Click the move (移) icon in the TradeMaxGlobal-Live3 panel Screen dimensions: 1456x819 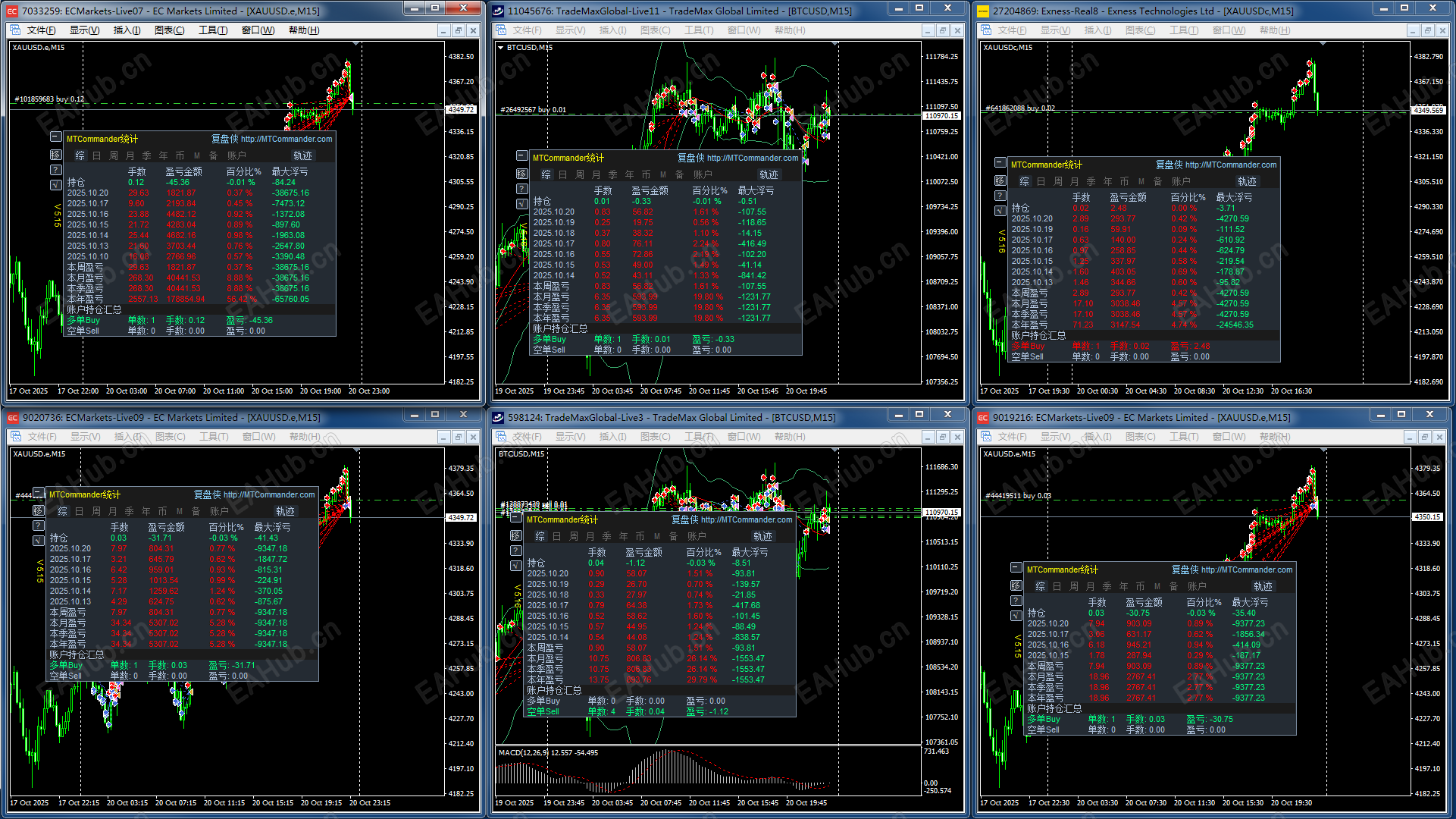click(x=515, y=535)
